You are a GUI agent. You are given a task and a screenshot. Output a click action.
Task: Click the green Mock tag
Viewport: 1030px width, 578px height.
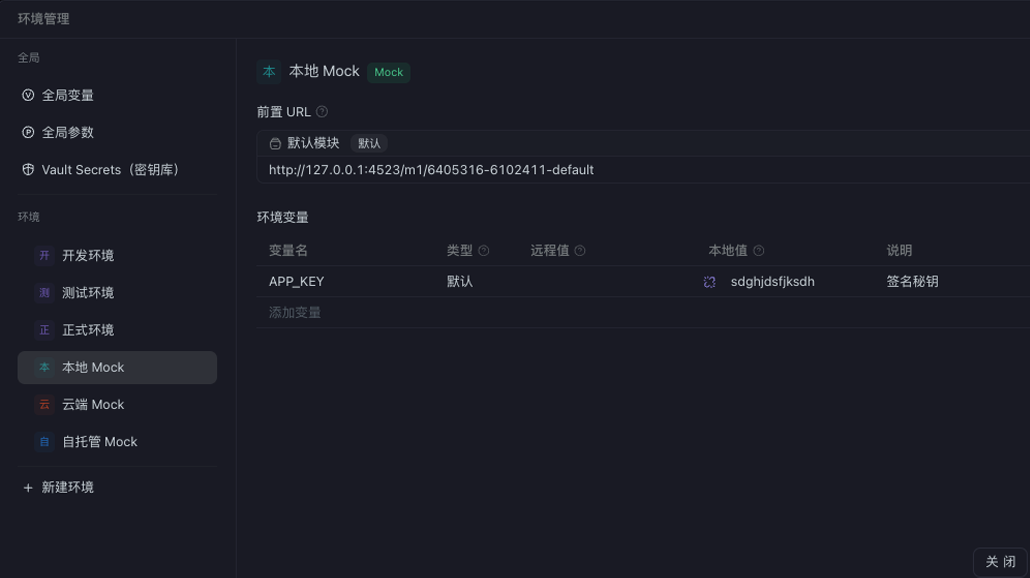(388, 72)
